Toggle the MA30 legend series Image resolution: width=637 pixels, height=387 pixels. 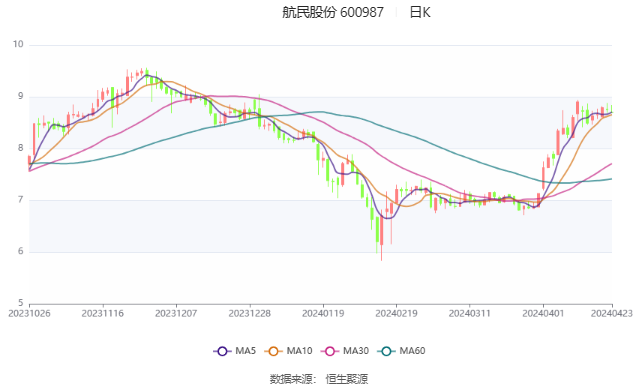[x=345, y=351]
